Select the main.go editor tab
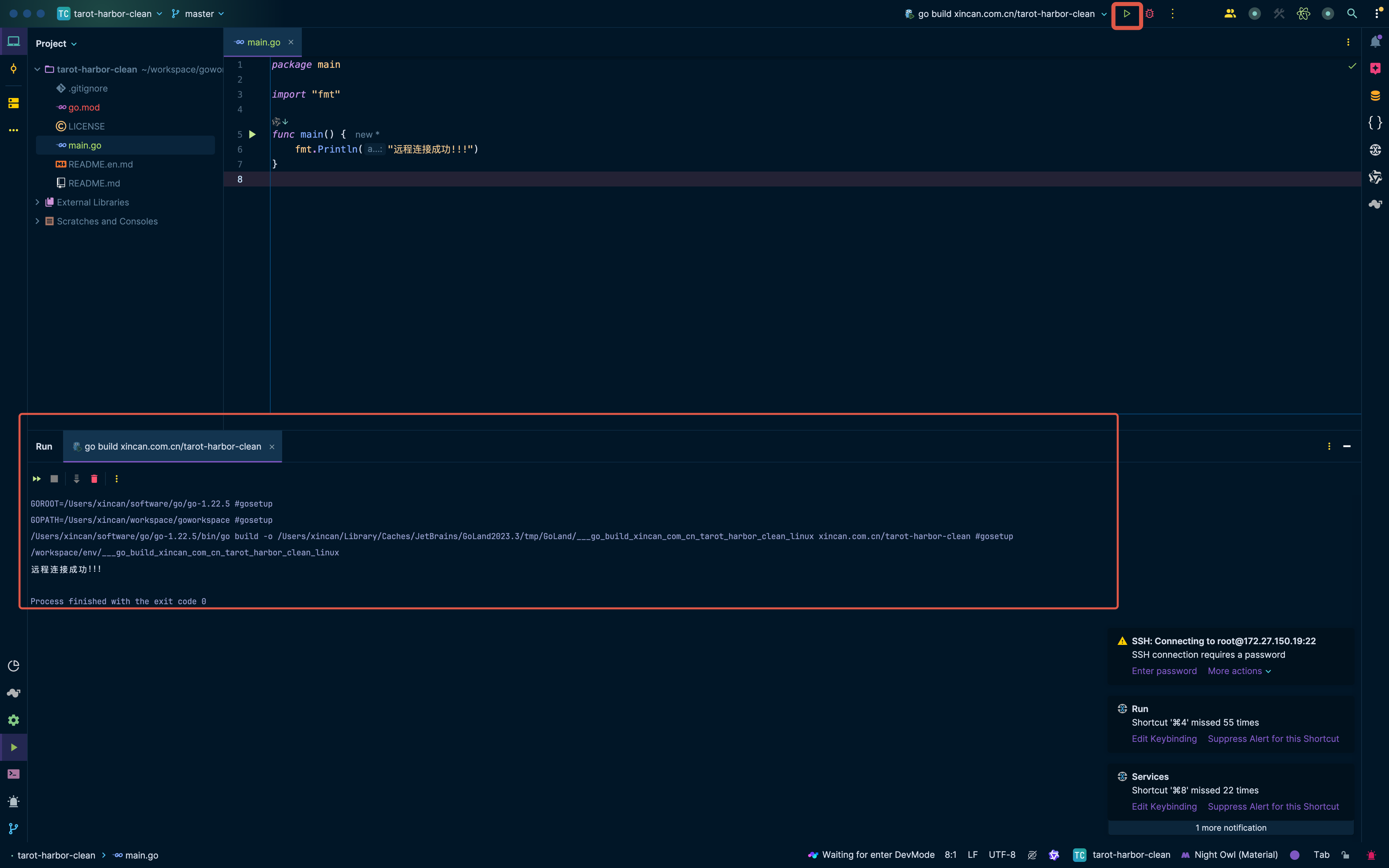This screenshot has width=1389, height=868. [x=263, y=42]
